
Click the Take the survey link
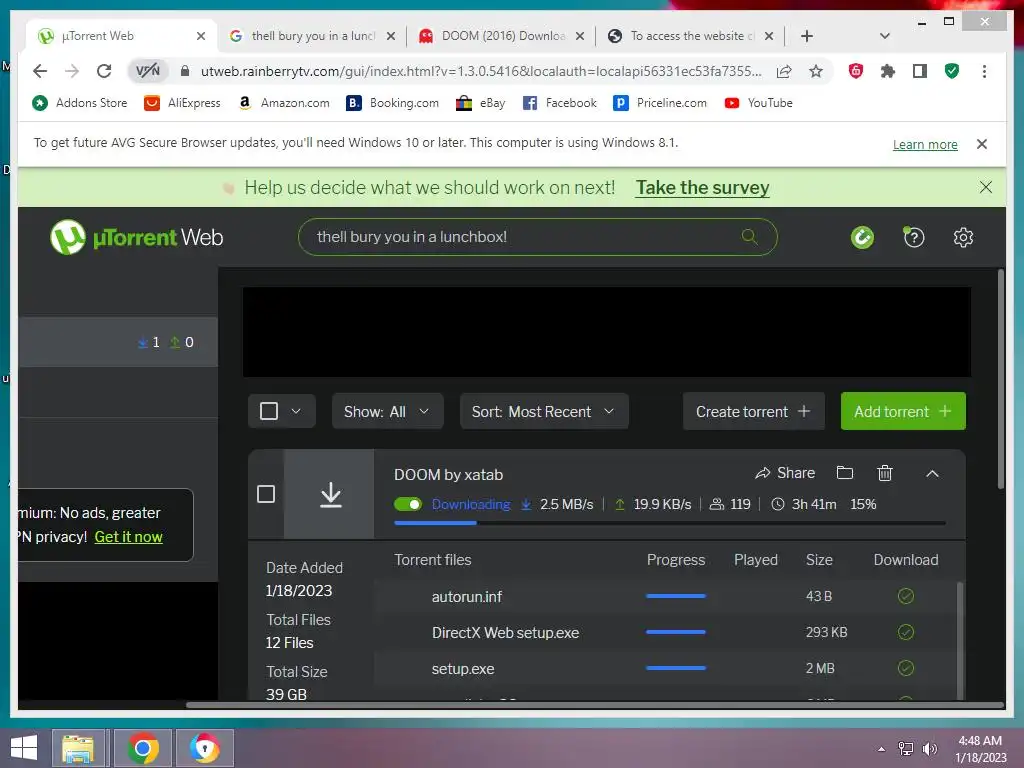(703, 187)
